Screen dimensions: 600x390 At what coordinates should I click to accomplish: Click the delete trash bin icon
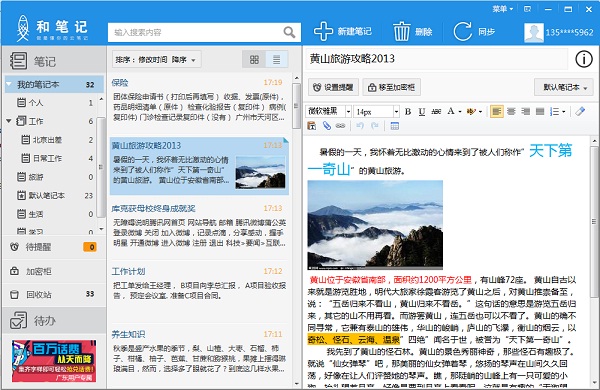pos(401,31)
